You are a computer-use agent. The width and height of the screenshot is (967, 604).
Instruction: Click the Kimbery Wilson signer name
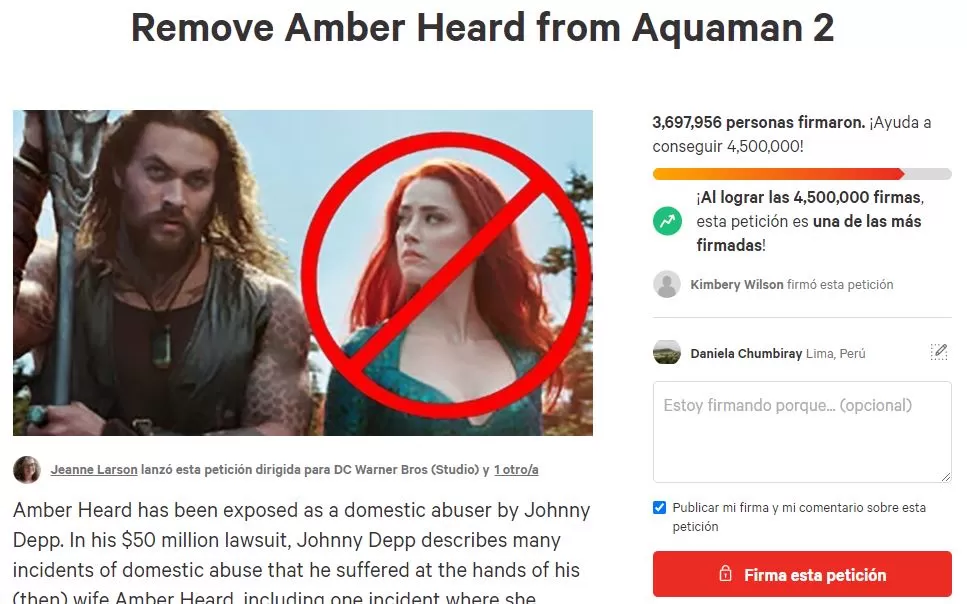click(x=737, y=284)
